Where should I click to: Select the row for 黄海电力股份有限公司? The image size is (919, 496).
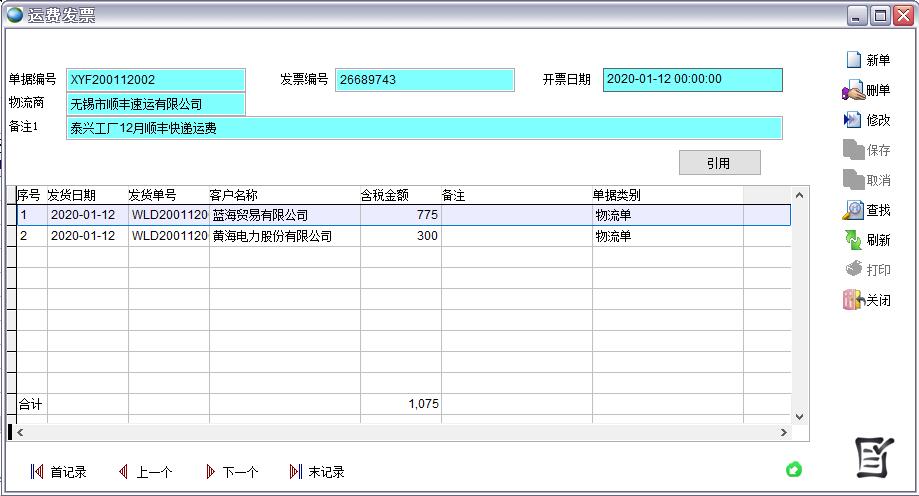(x=272, y=237)
